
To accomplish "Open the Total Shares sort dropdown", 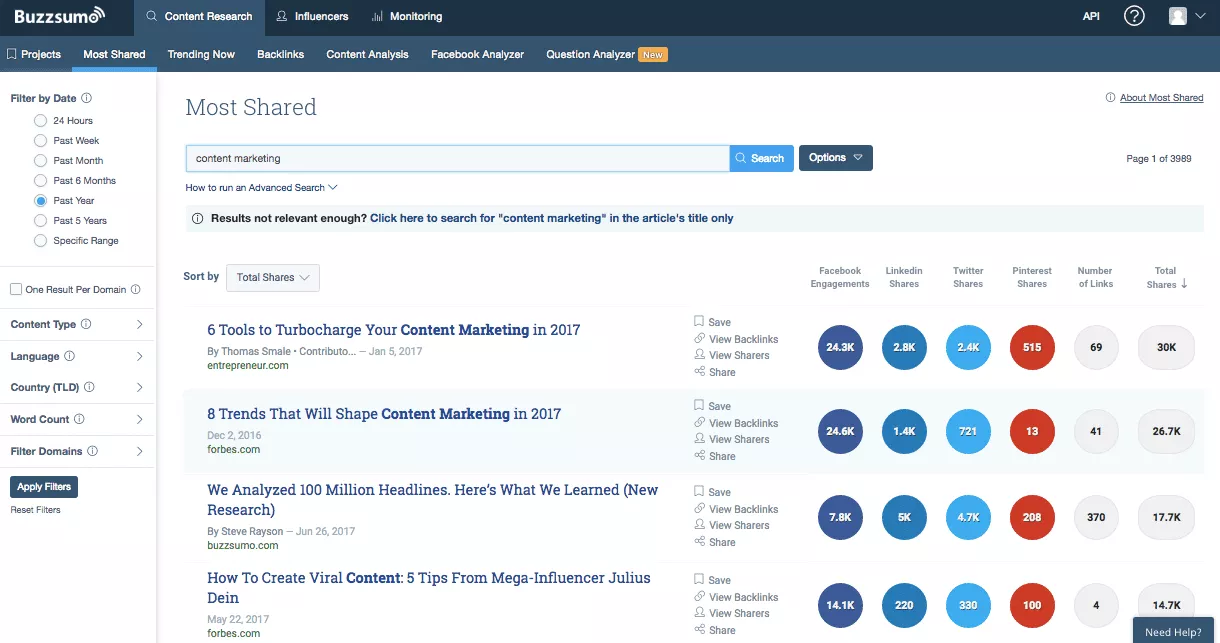I will (273, 277).
